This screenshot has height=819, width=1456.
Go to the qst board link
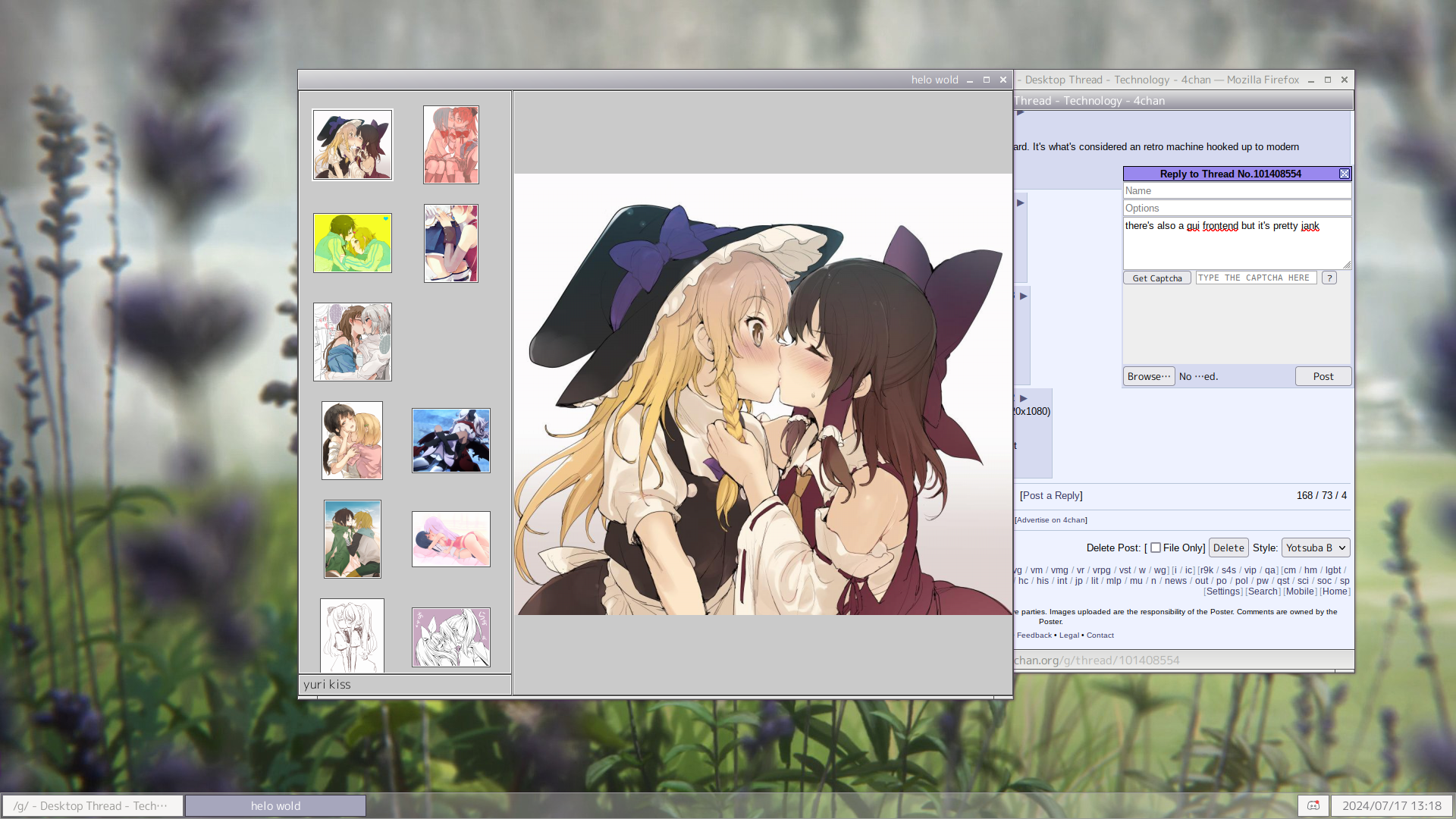coord(1282,581)
